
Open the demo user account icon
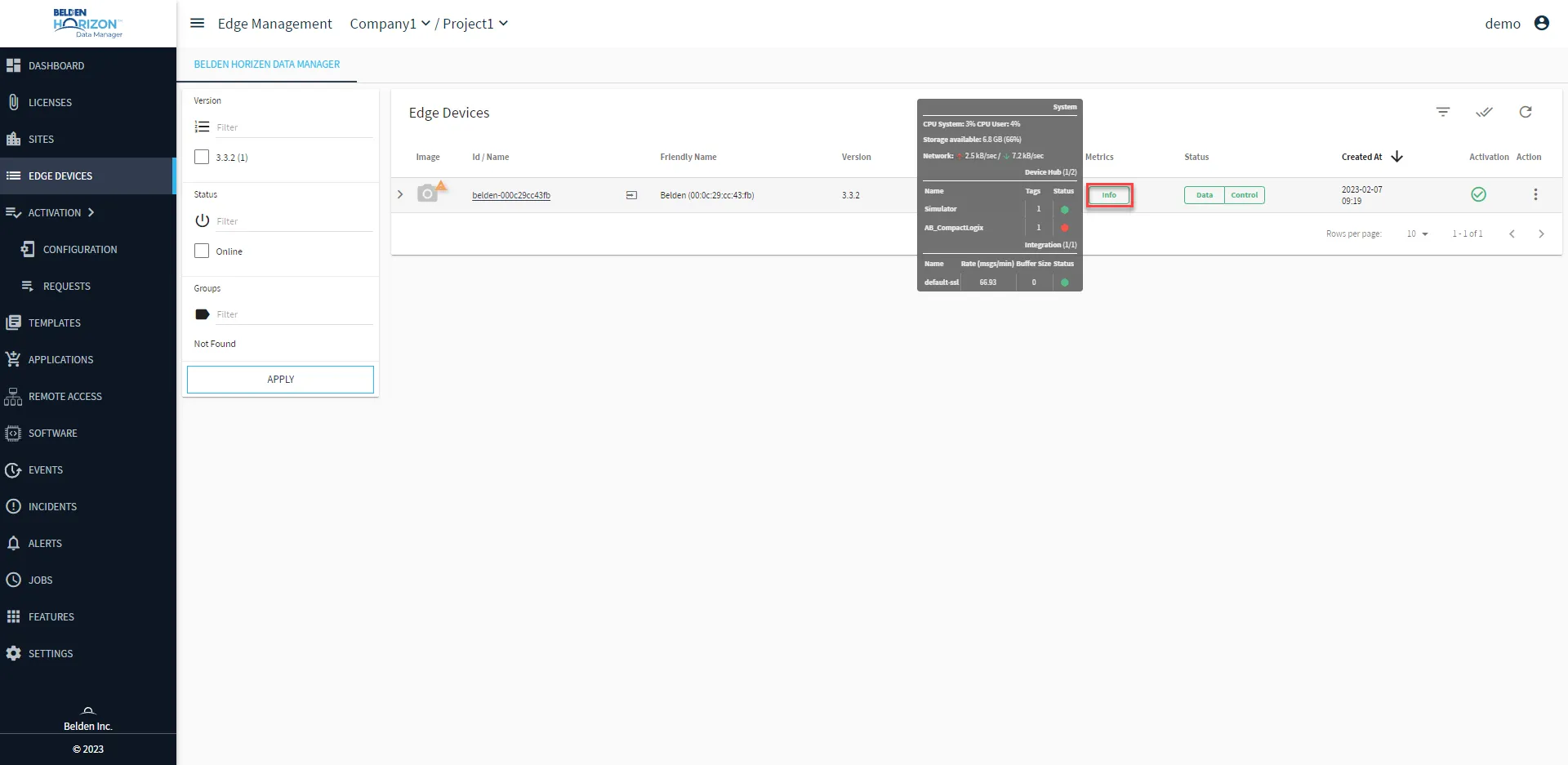pos(1542,23)
